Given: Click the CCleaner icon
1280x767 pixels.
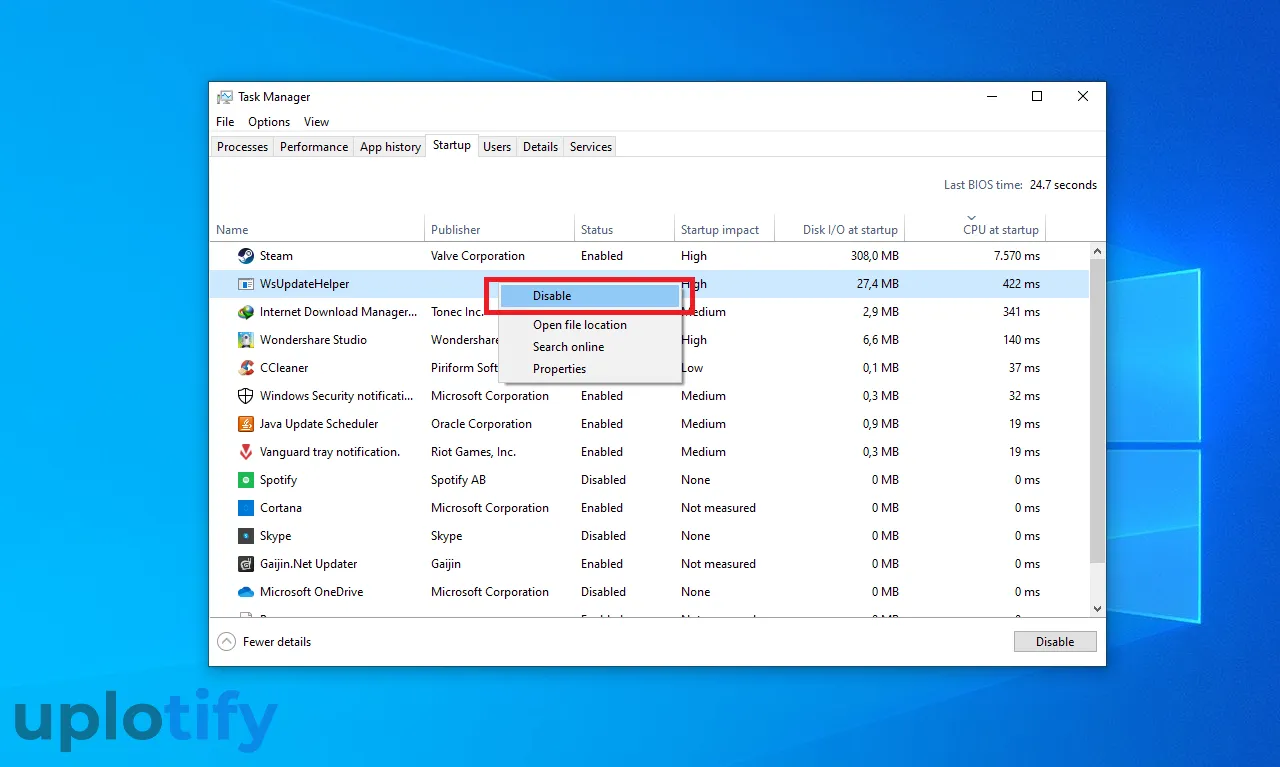Looking at the screenshot, I should 246,368.
